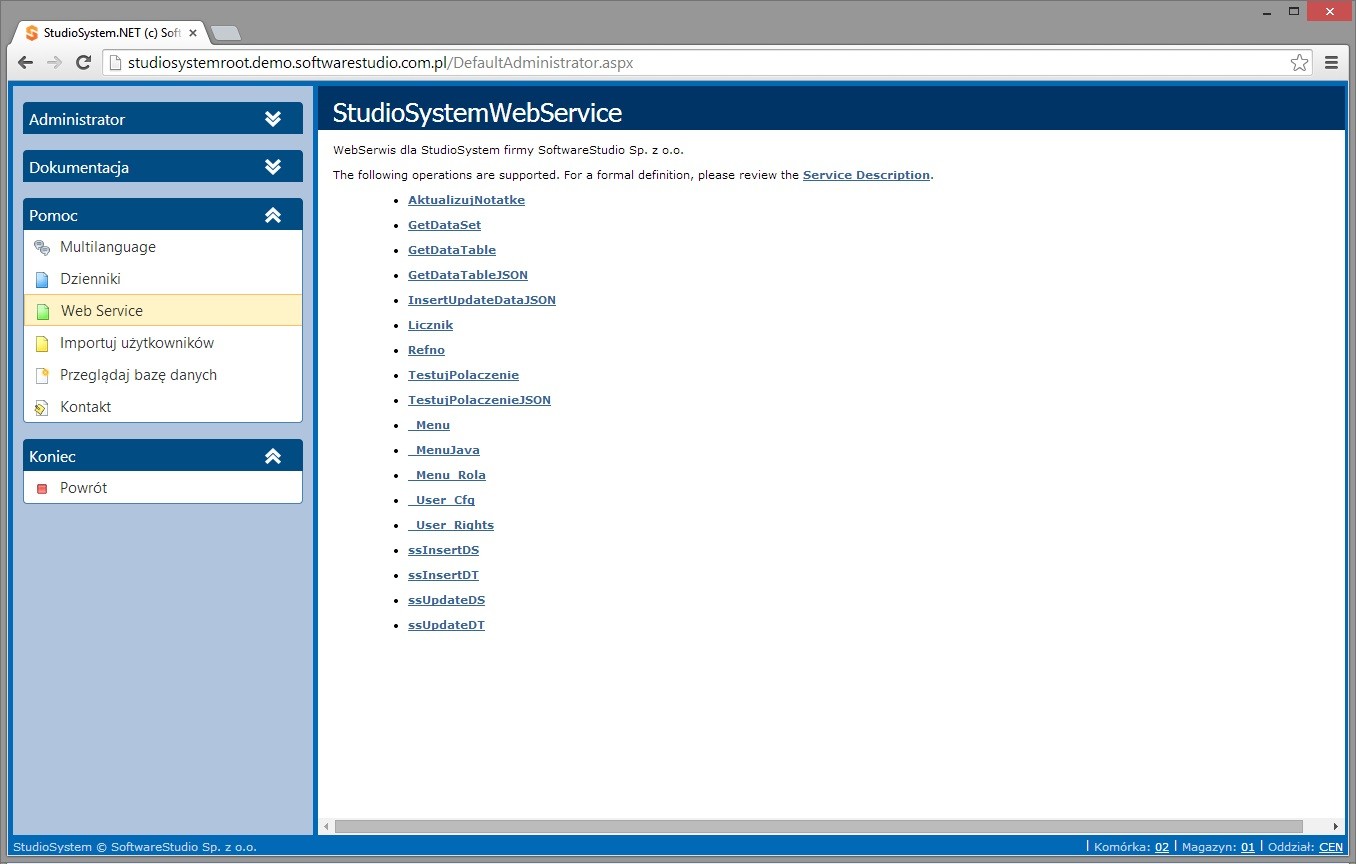Click the red Powrót icon
This screenshot has width=1356, height=864.
click(x=42, y=489)
